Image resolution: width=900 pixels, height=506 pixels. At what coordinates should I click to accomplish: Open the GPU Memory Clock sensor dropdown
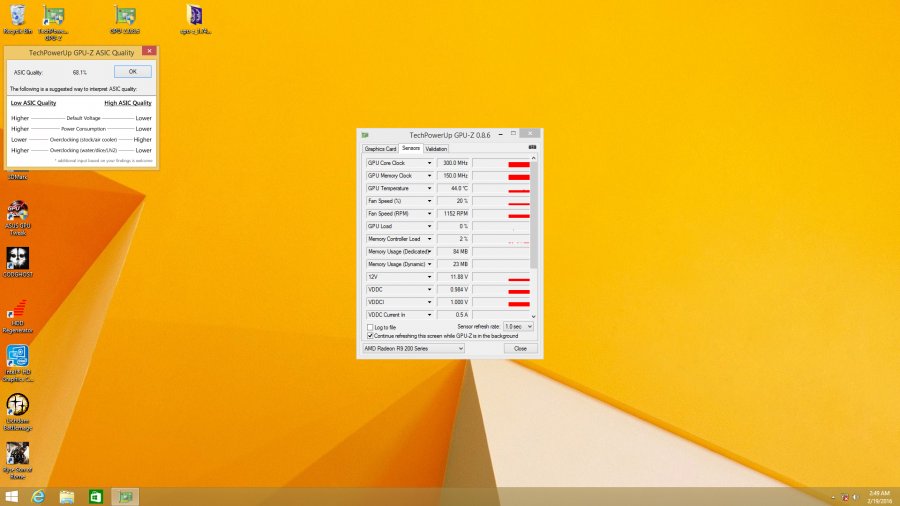[429, 176]
